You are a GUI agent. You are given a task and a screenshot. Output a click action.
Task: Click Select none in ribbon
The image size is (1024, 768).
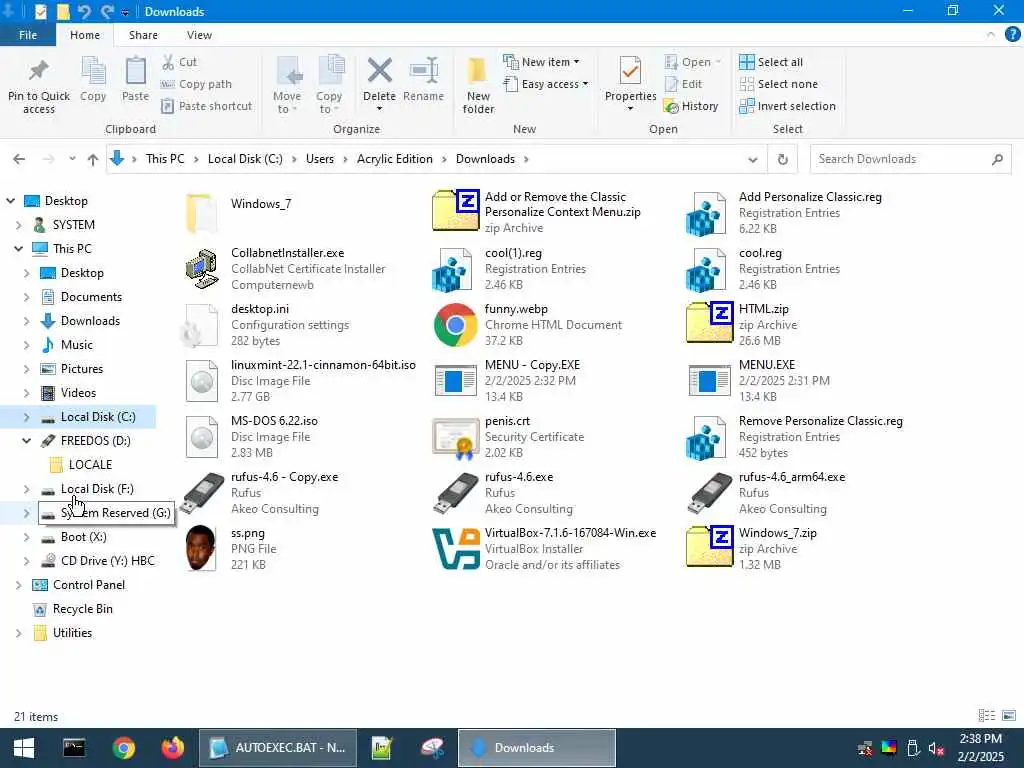(x=778, y=84)
